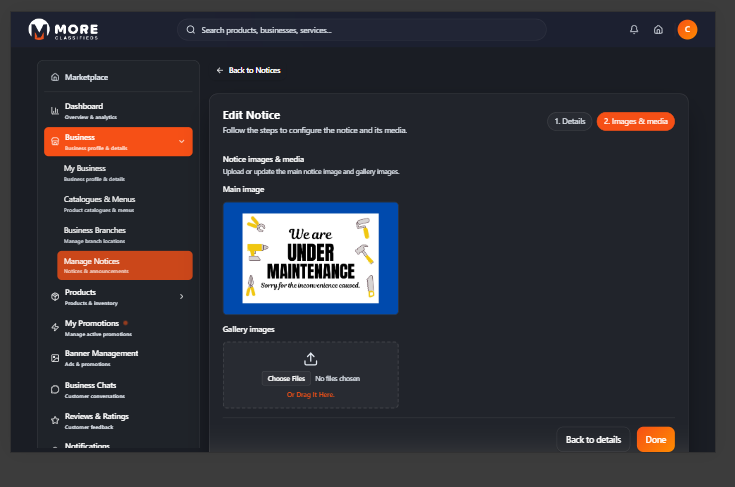735x487 pixels.
Task: Expand the Products section chevron
Action: point(181,296)
